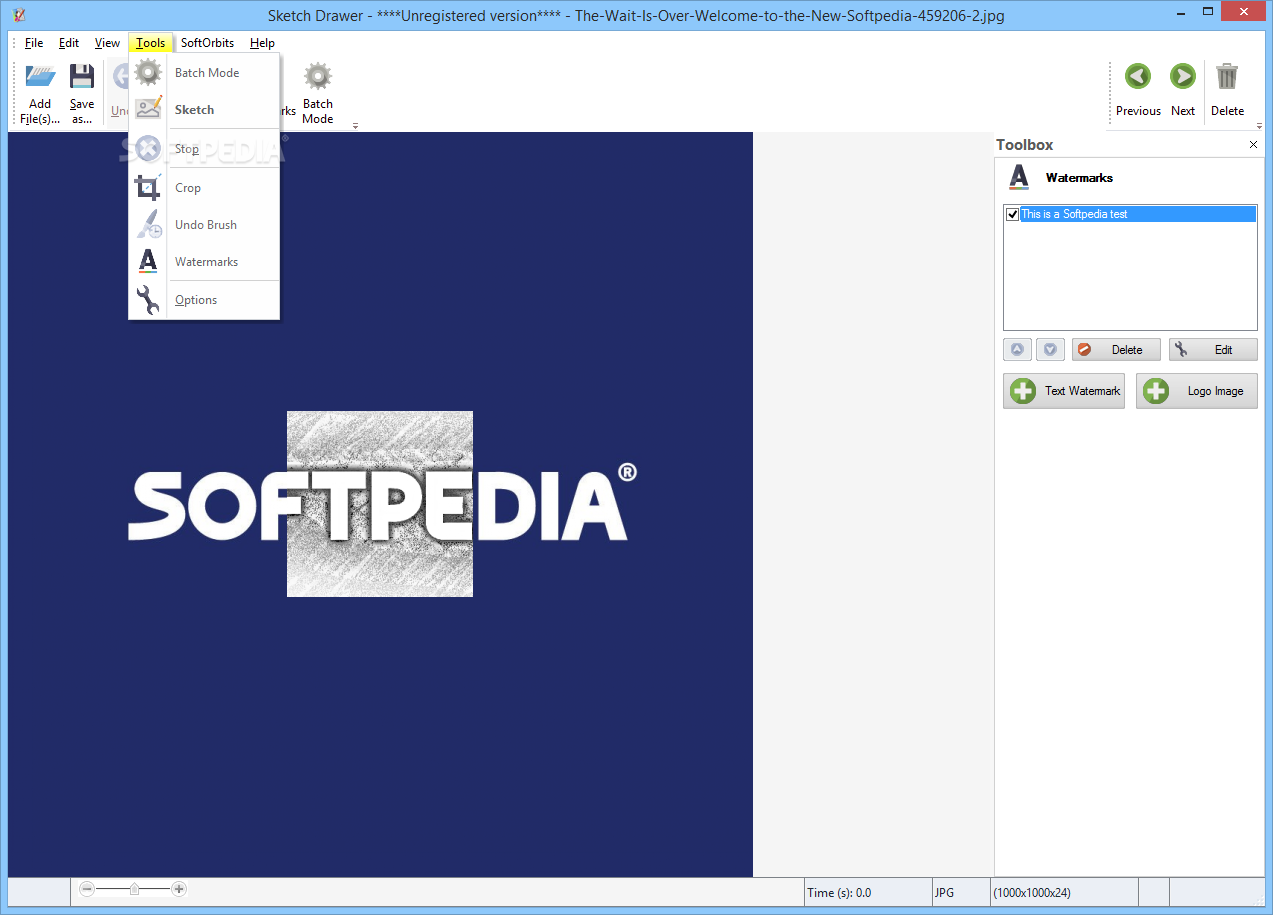Screen dimensions: 1273x915
Task: Click zoom in plus icon
Action: (179, 888)
